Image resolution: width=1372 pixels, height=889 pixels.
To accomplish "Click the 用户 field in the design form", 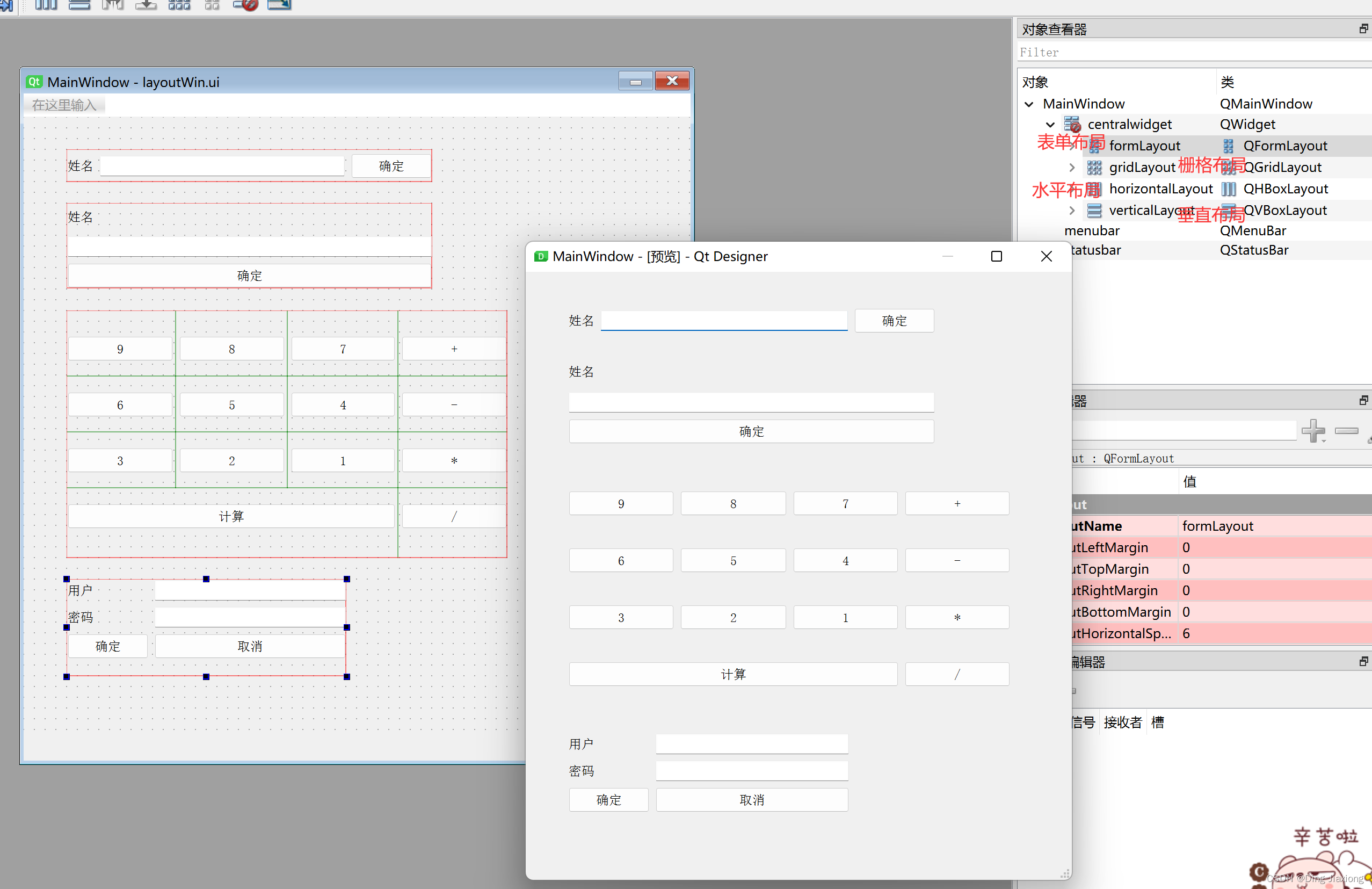I will tap(250, 590).
